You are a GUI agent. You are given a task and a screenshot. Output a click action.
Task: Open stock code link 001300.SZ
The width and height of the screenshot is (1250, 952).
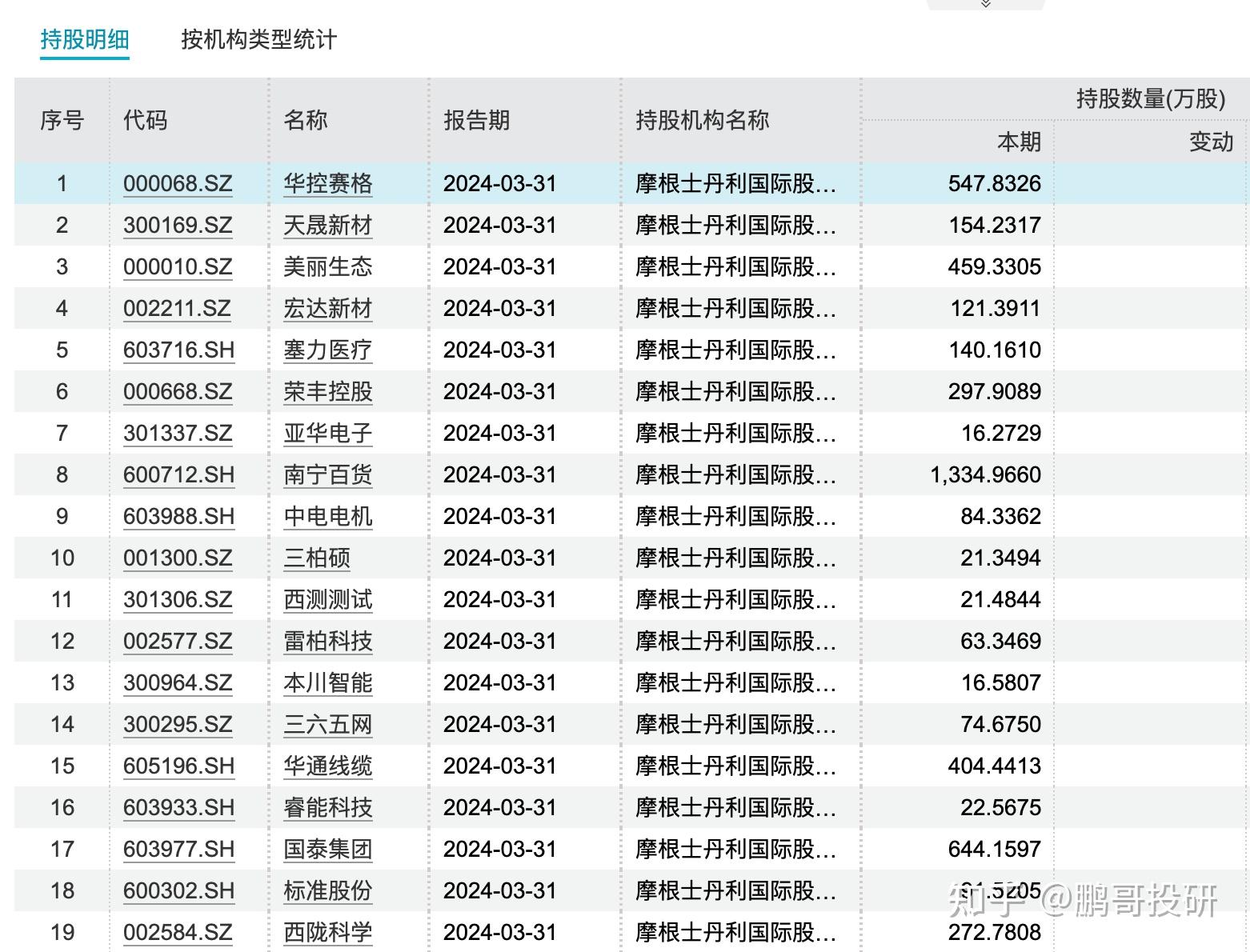pos(178,558)
